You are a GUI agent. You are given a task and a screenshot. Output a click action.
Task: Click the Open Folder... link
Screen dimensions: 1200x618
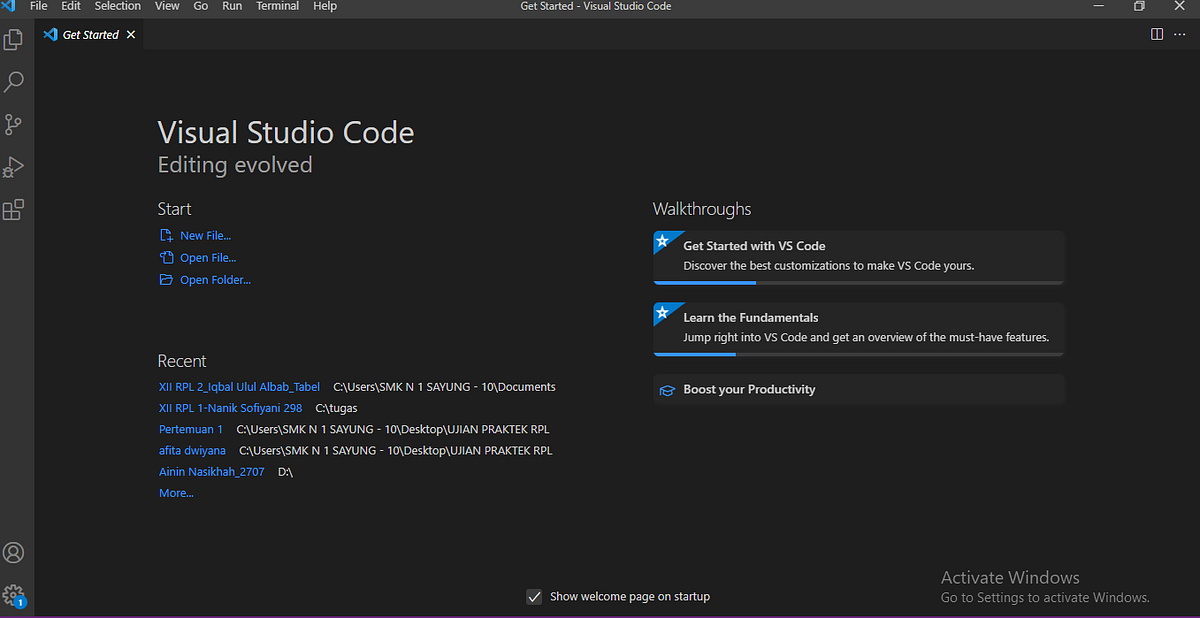click(215, 280)
